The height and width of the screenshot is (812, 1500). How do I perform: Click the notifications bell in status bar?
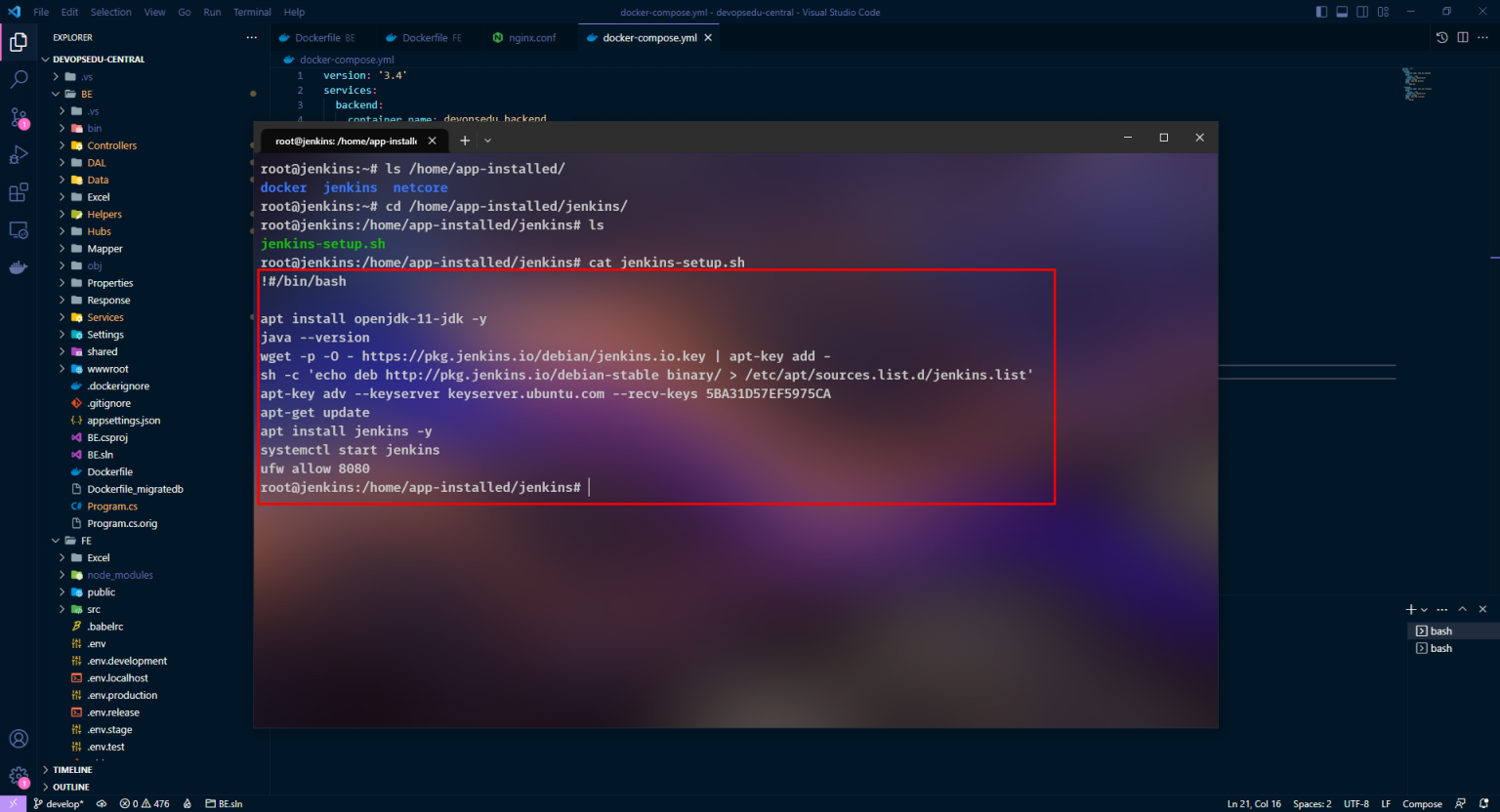click(1483, 804)
